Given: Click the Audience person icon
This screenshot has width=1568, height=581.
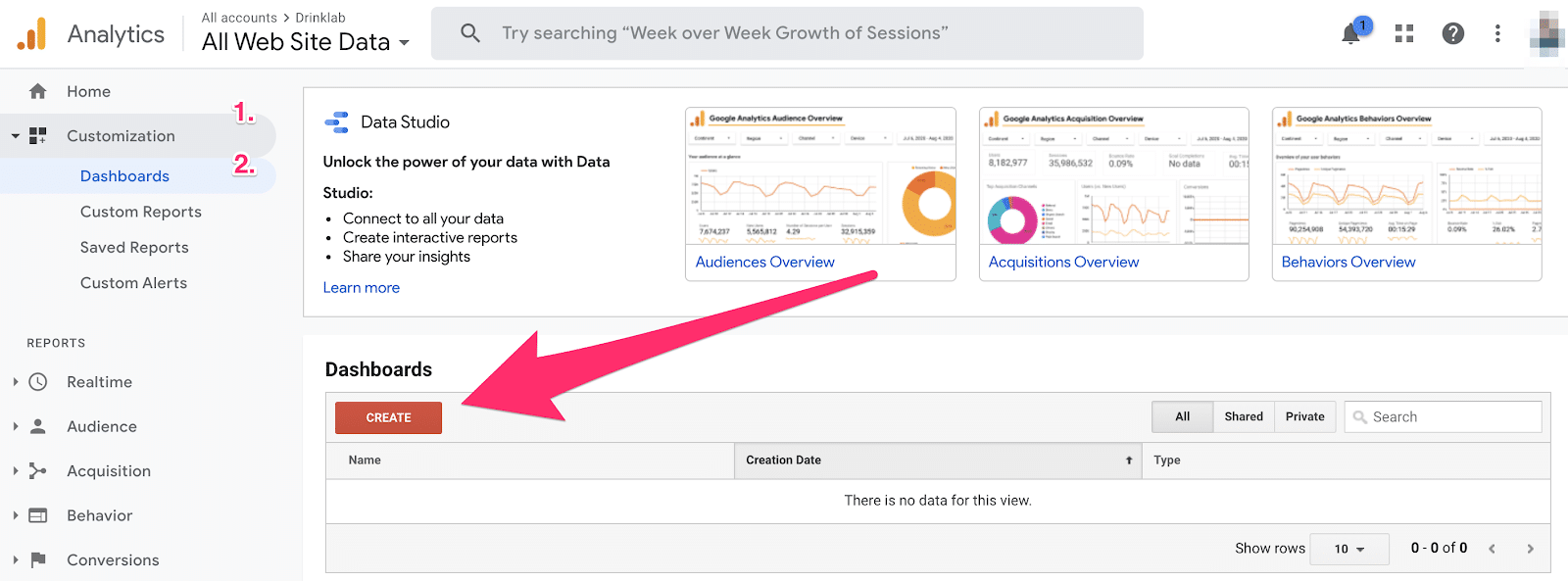Looking at the screenshot, I should click(x=38, y=426).
